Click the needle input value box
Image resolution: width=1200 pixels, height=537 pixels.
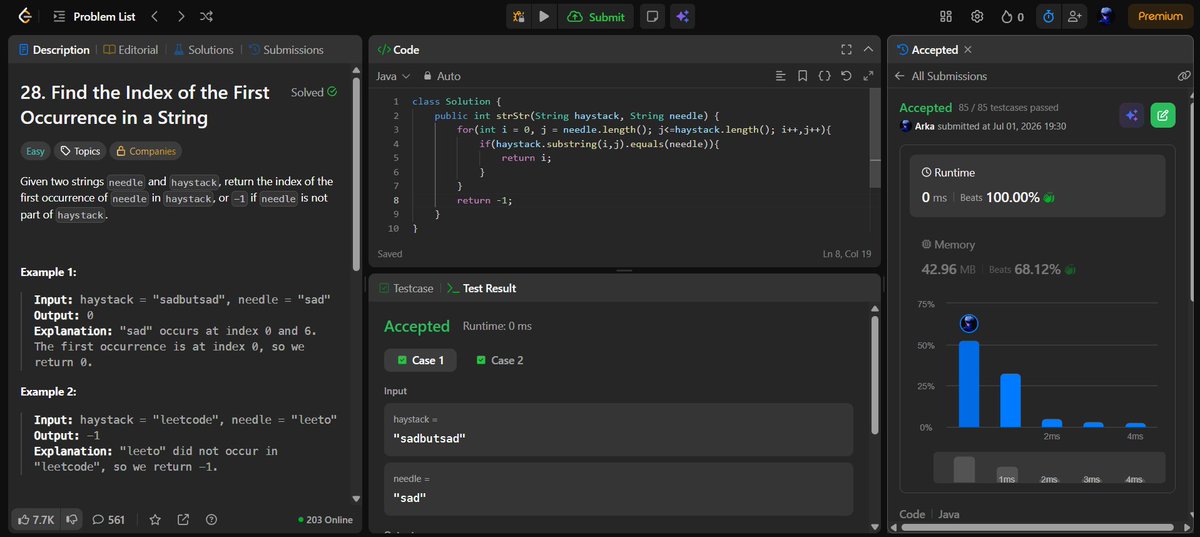[618, 488]
